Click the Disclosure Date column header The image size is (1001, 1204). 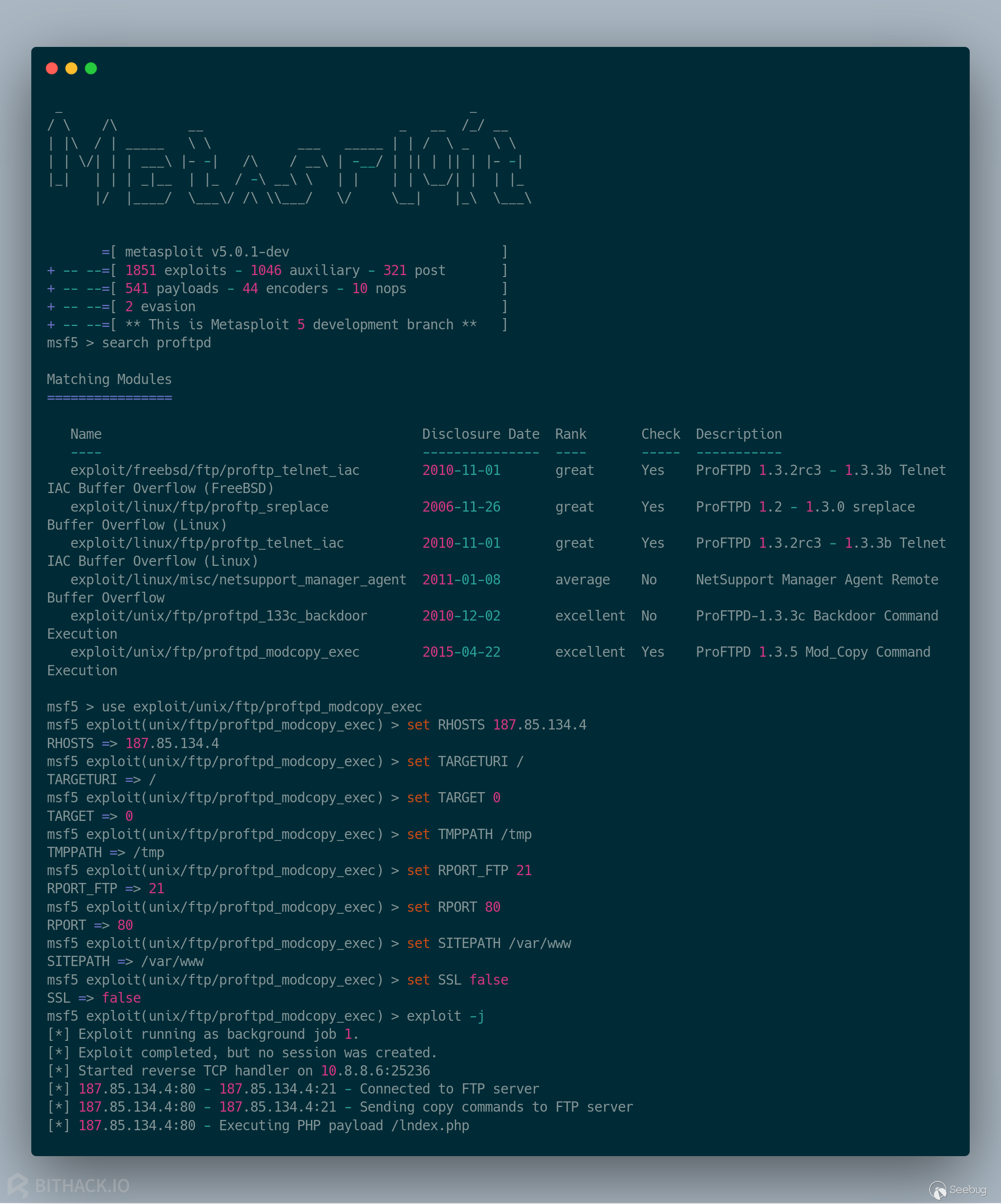(x=481, y=434)
